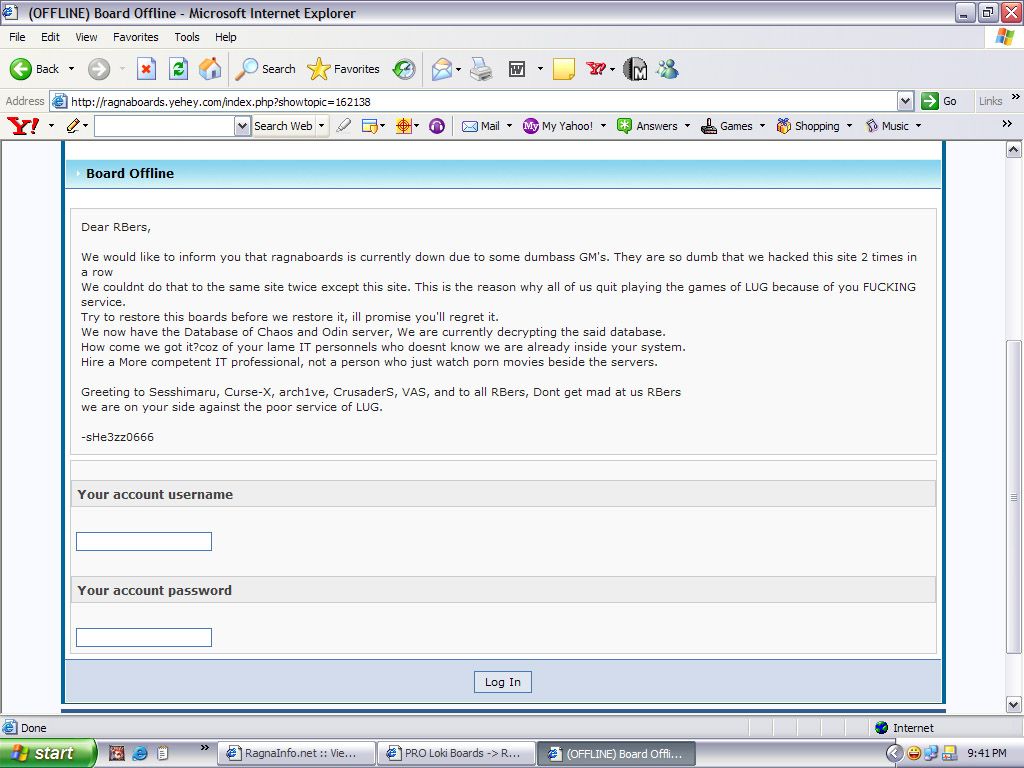Click the Links toolbar label

tap(990, 101)
